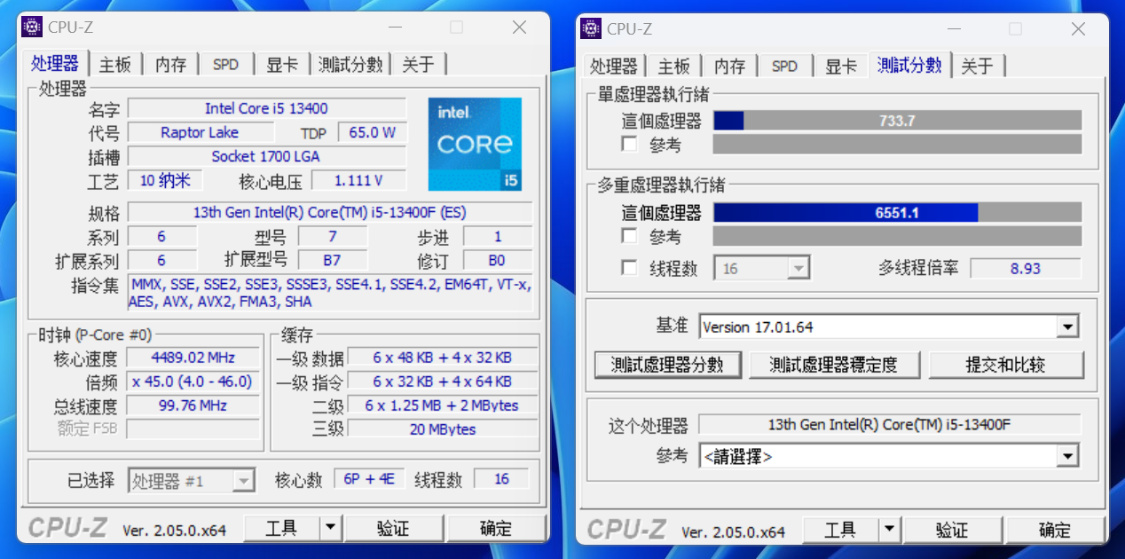Click the CPU-Z app icon in right window title bar

click(x=590, y=28)
